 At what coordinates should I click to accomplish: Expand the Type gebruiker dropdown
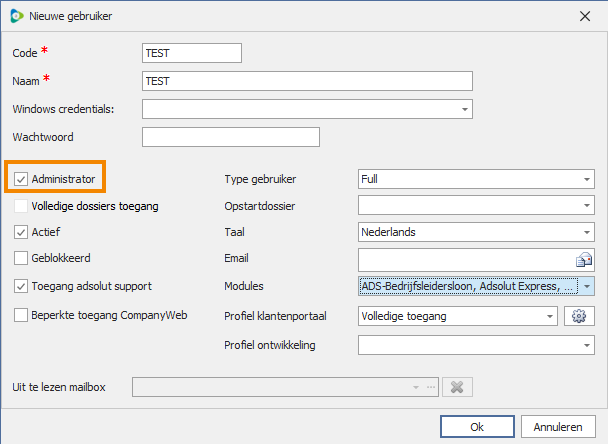tap(586, 180)
